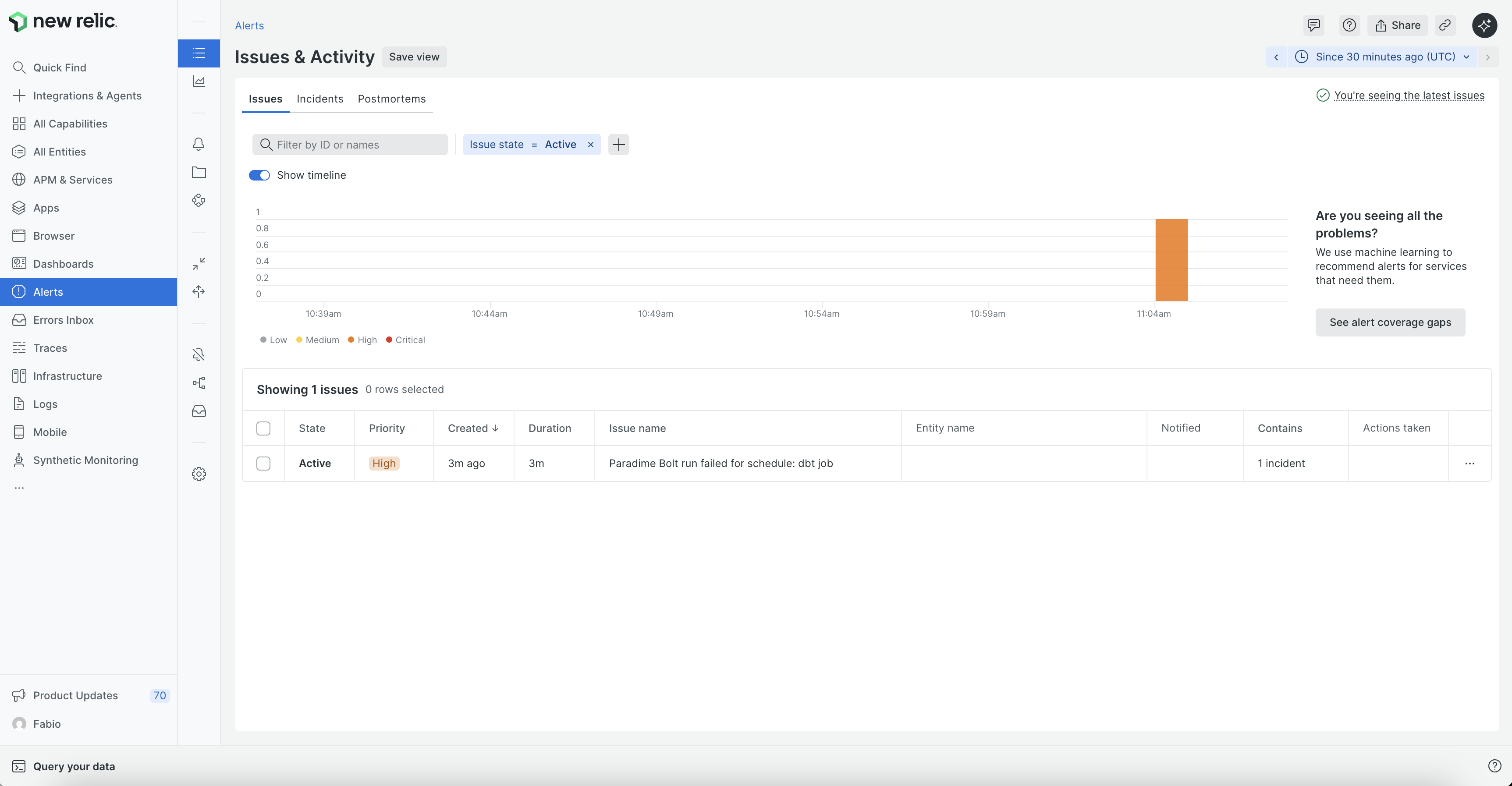The height and width of the screenshot is (786, 1512).
Task: Click the copy permalink chain icon
Action: [x=1445, y=25]
